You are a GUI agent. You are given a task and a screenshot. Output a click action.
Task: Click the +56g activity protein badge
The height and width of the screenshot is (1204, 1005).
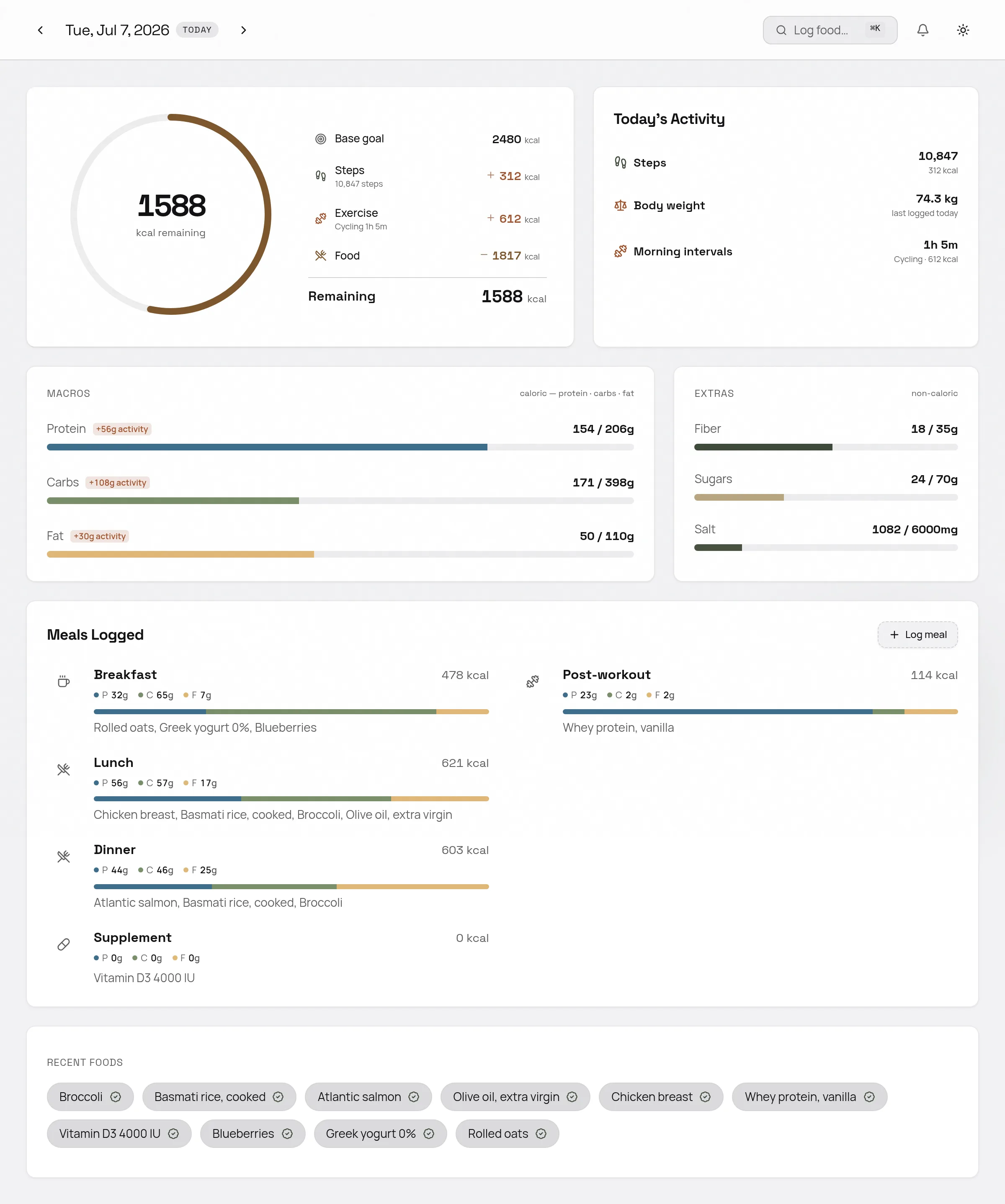tap(122, 429)
